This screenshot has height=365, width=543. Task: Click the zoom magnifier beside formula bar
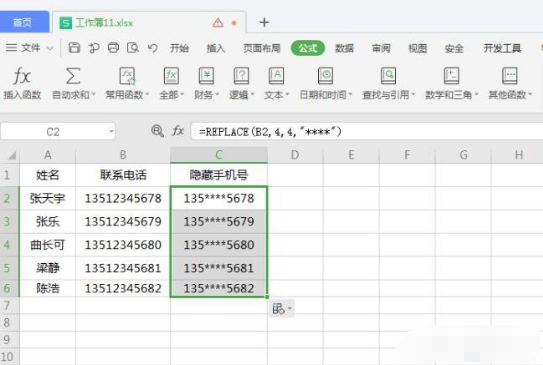click(x=157, y=131)
